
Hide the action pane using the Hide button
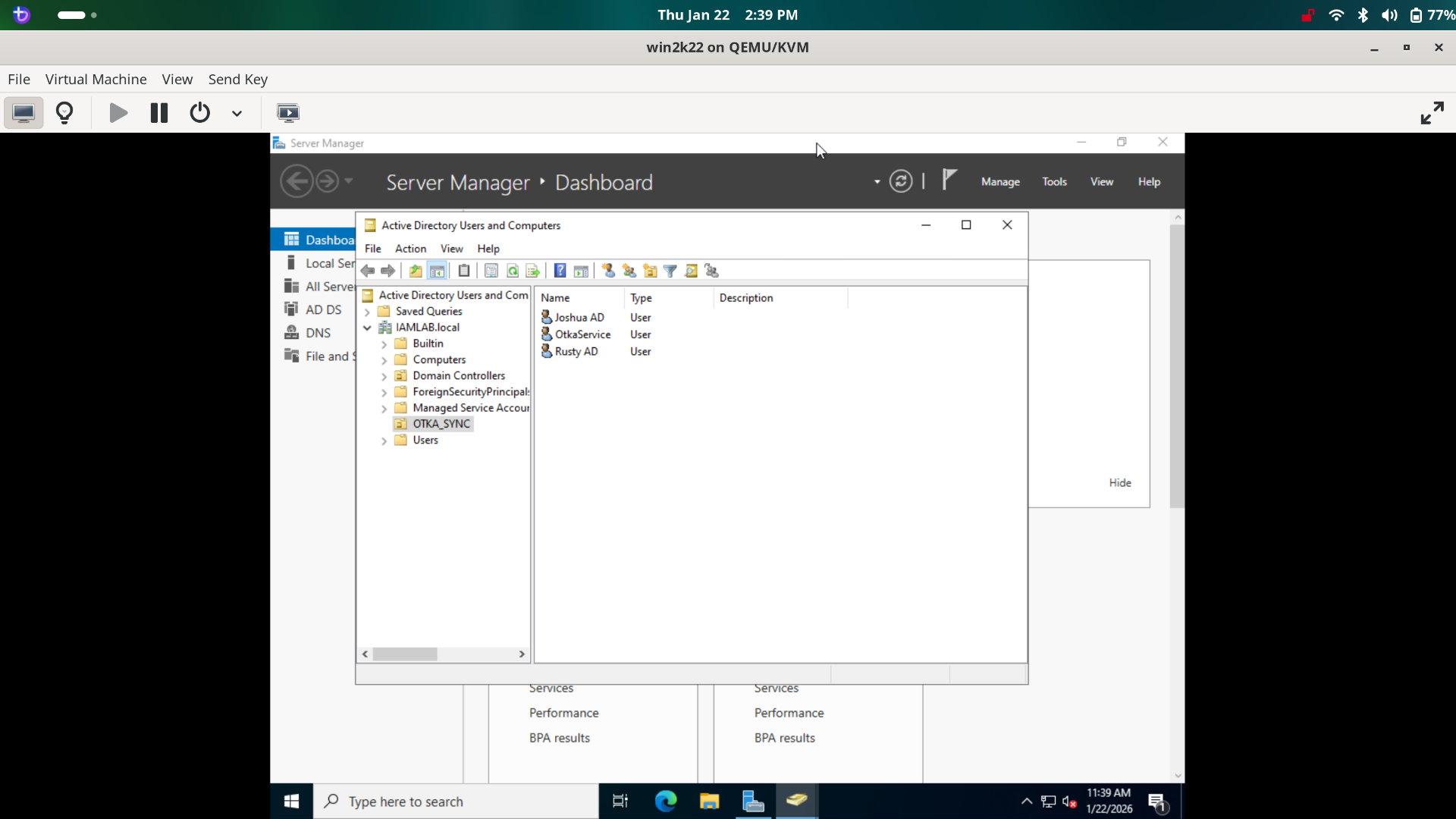tap(1120, 482)
